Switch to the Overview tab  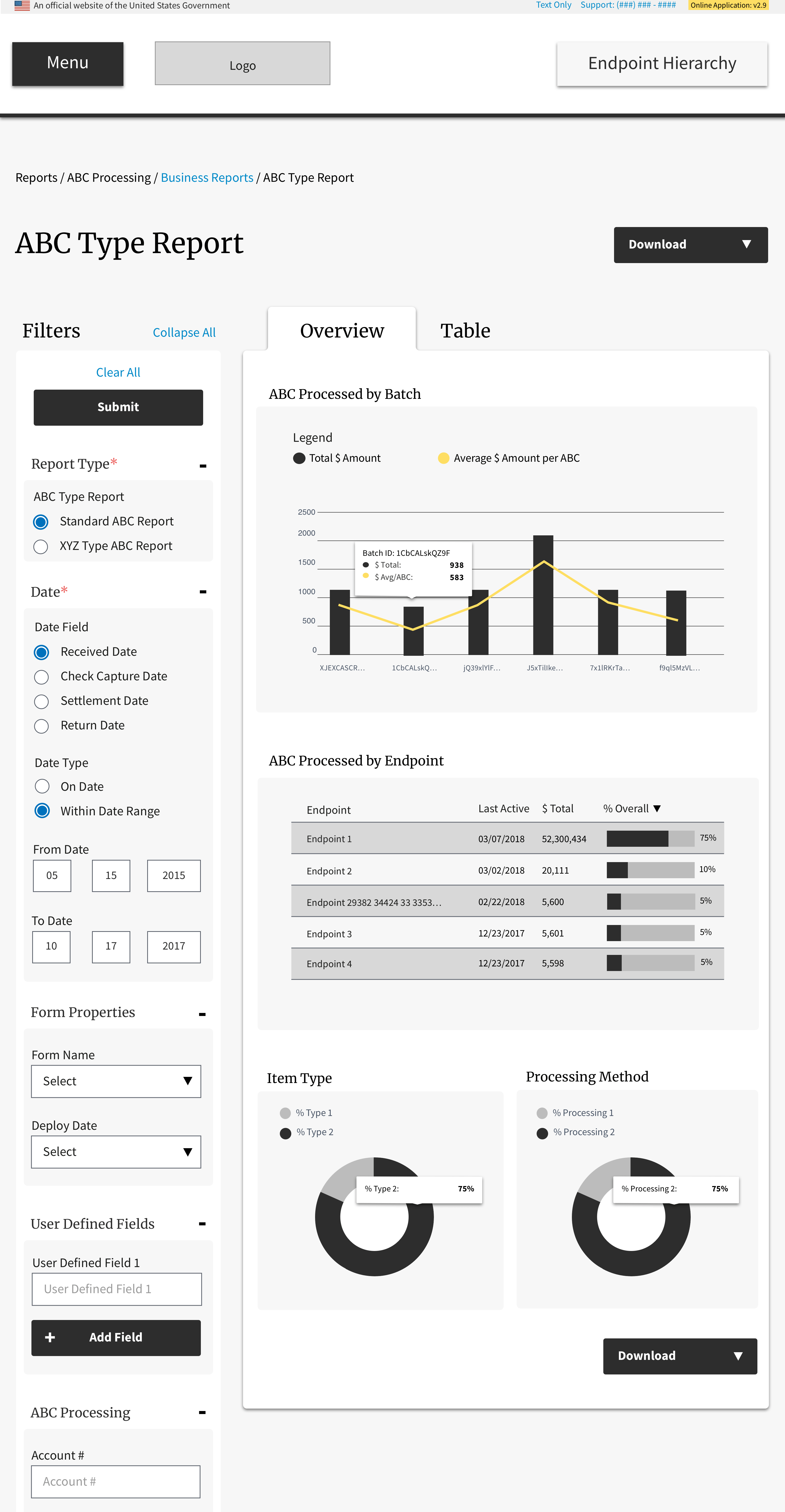342,330
